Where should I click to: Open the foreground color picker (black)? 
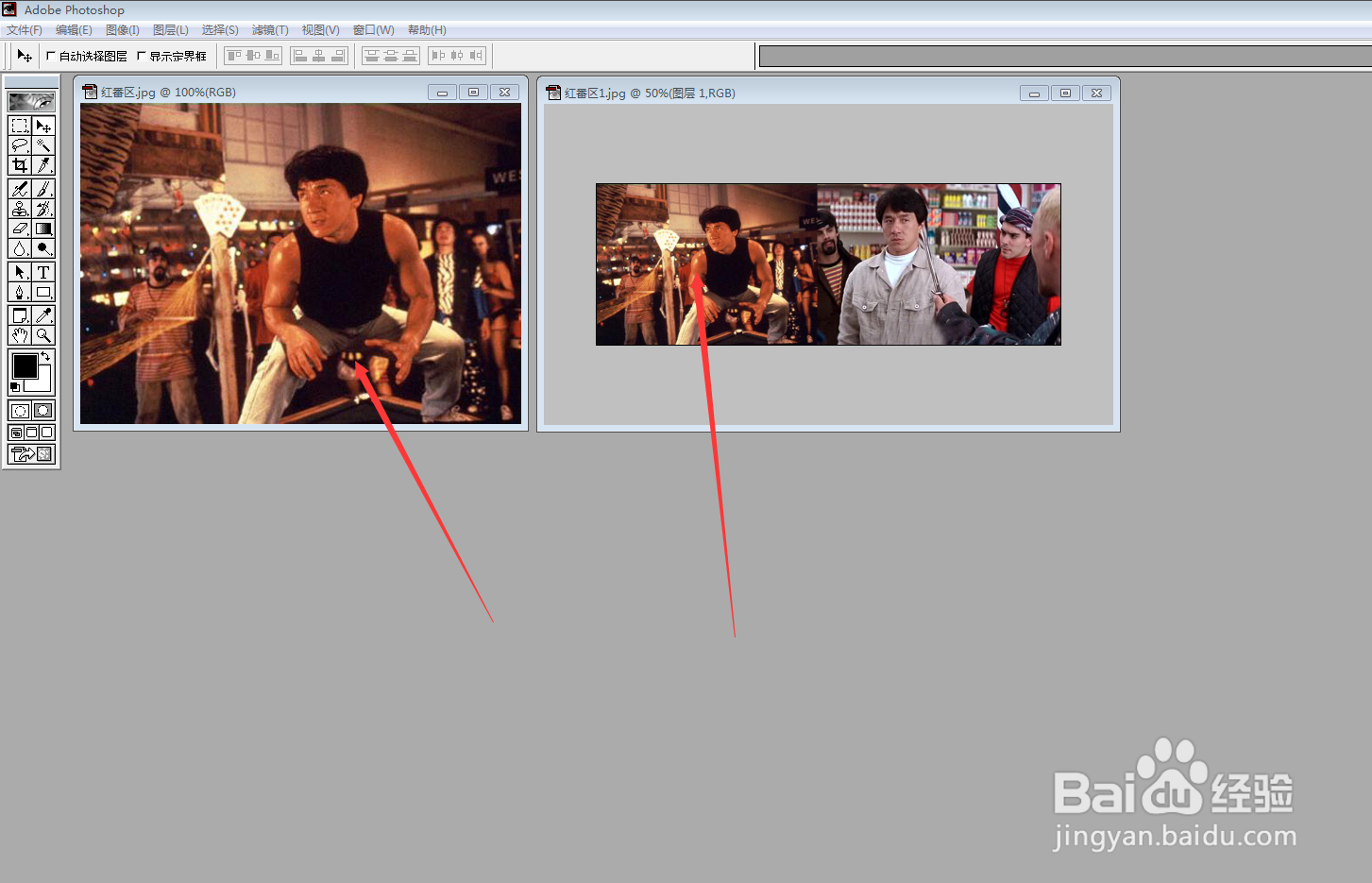pos(24,365)
